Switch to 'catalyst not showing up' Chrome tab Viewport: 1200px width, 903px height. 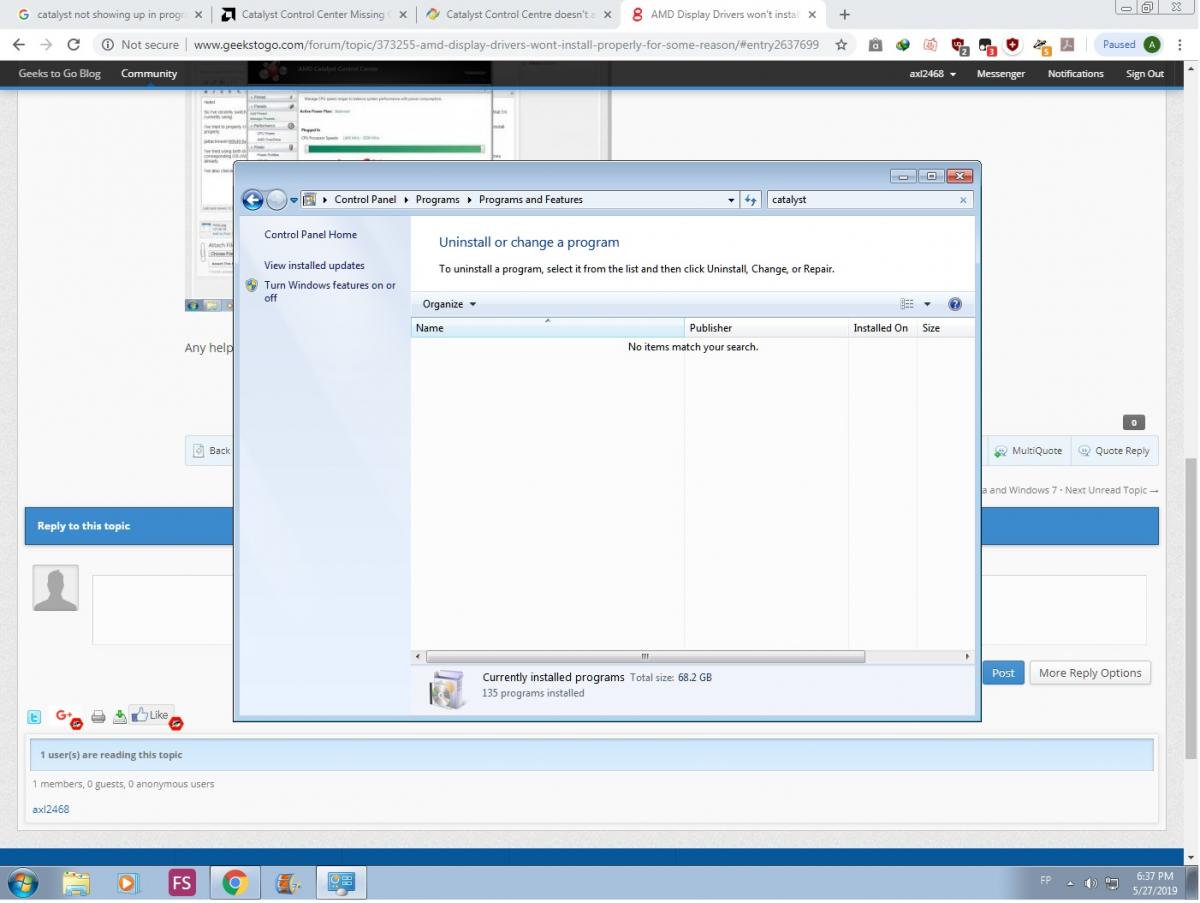pos(108,15)
